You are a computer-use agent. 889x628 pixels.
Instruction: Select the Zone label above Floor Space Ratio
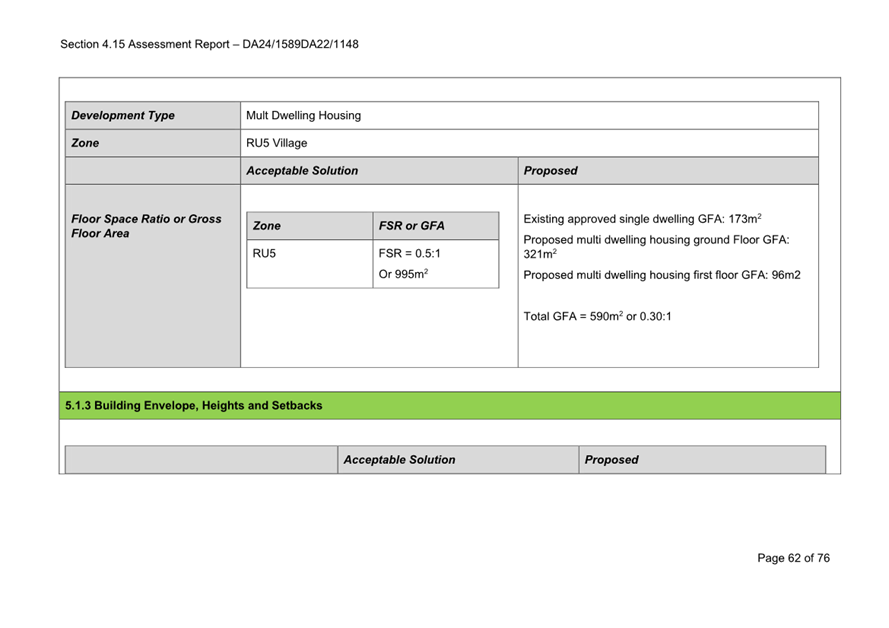86,143
